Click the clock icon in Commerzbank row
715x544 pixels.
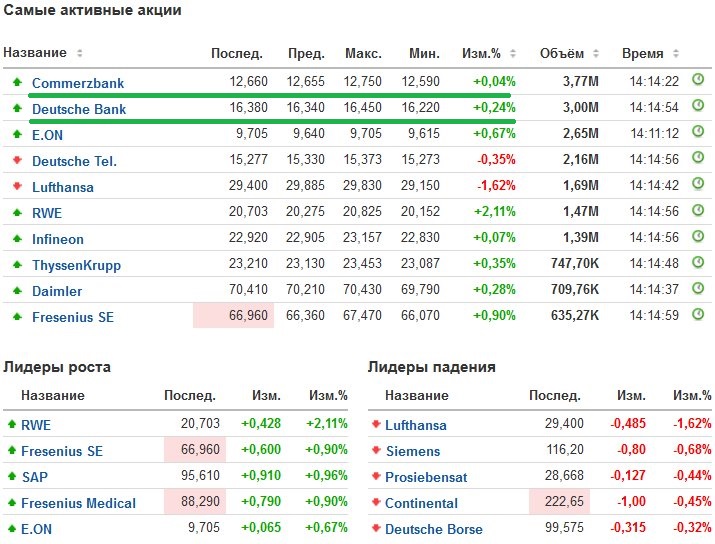[698, 79]
